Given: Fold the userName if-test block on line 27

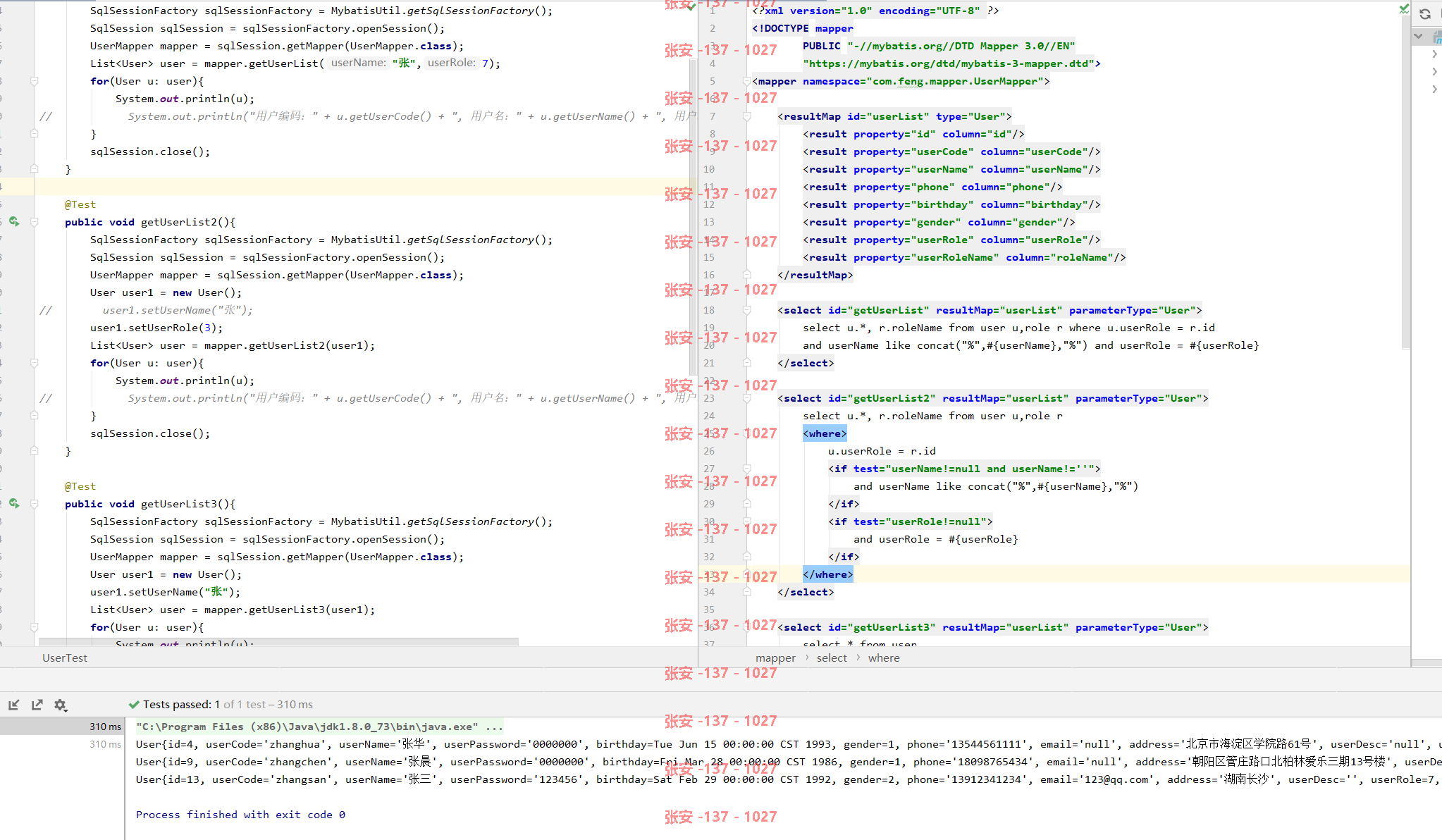Looking at the screenshot, I should point(747,469).
